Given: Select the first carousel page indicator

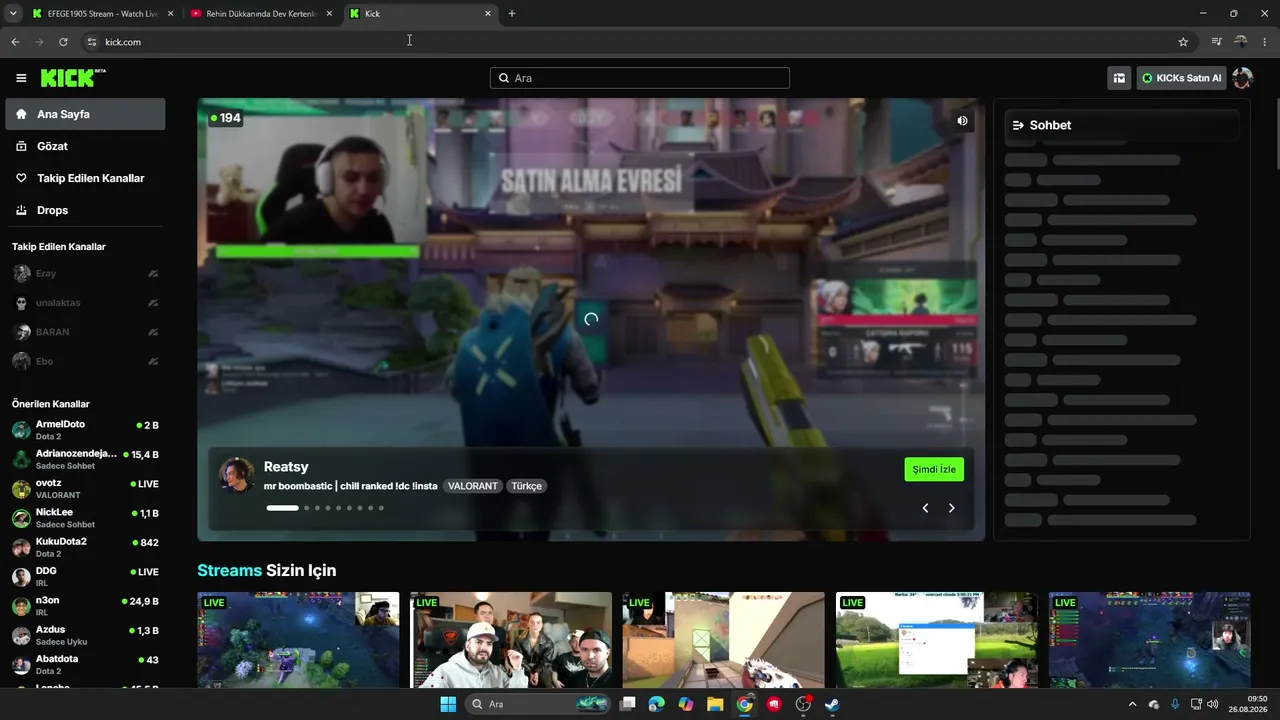Looking at the screenshot, I should (x=282, y=508).
